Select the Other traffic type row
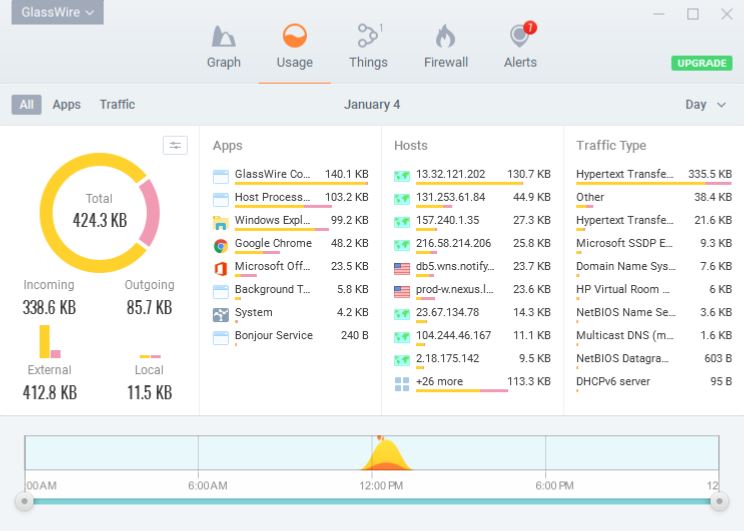744x531 pixels. [654, 199]
